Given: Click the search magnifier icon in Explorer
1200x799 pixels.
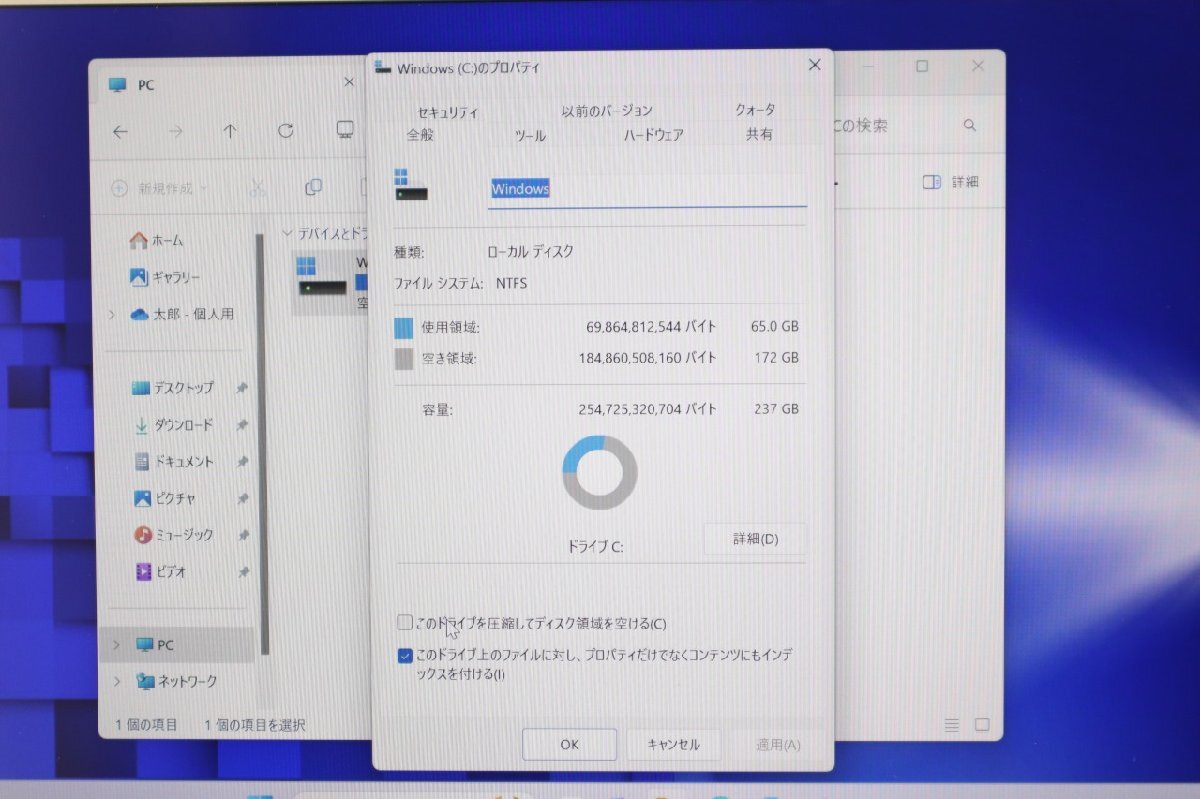Looking at the screenshot, I should [x=969, y=125].
